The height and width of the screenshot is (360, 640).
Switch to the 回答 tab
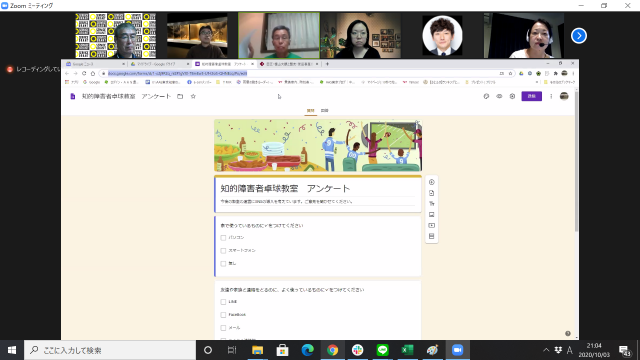[x=324, y=111]
